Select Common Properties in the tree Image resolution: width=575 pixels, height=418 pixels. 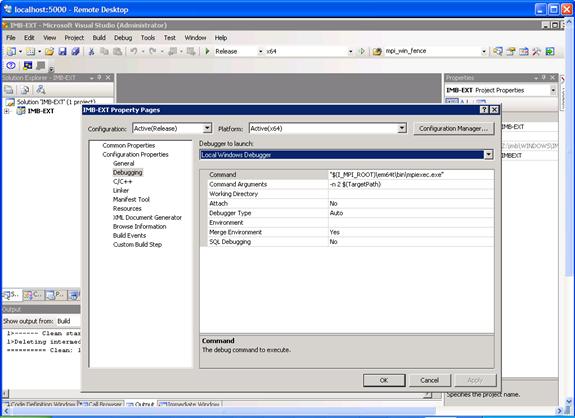pyautogui.click(x=129, y=146)
